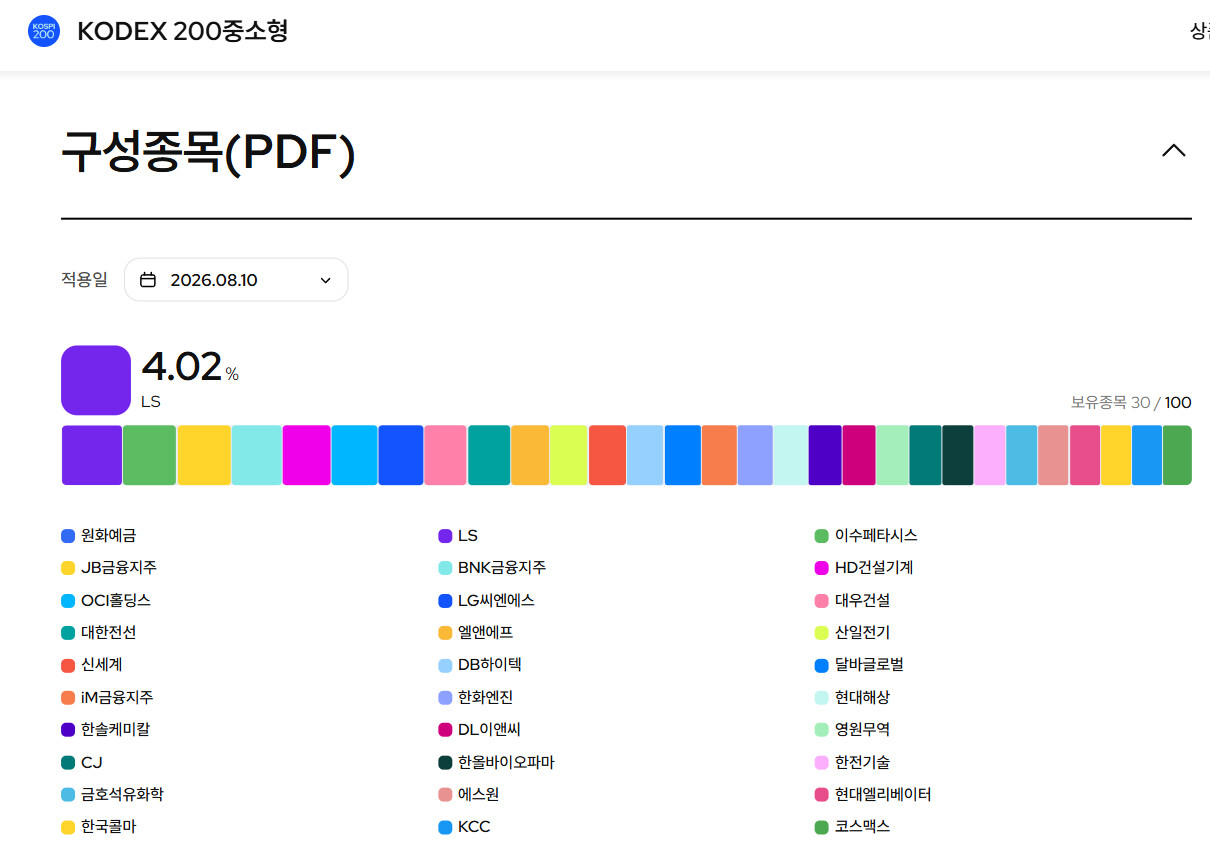This screenshot has height=851, width=1210.
Task: Select the light pink 한전기술 bar segment
Action: 990,455
